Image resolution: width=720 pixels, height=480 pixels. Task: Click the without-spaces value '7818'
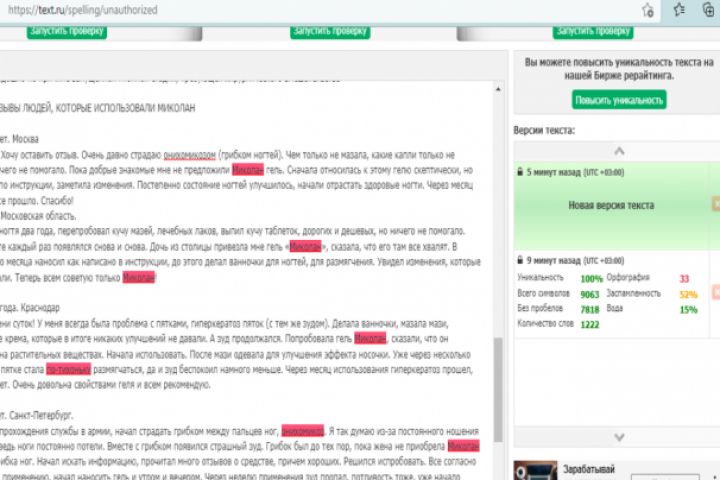tap(590, 310)
